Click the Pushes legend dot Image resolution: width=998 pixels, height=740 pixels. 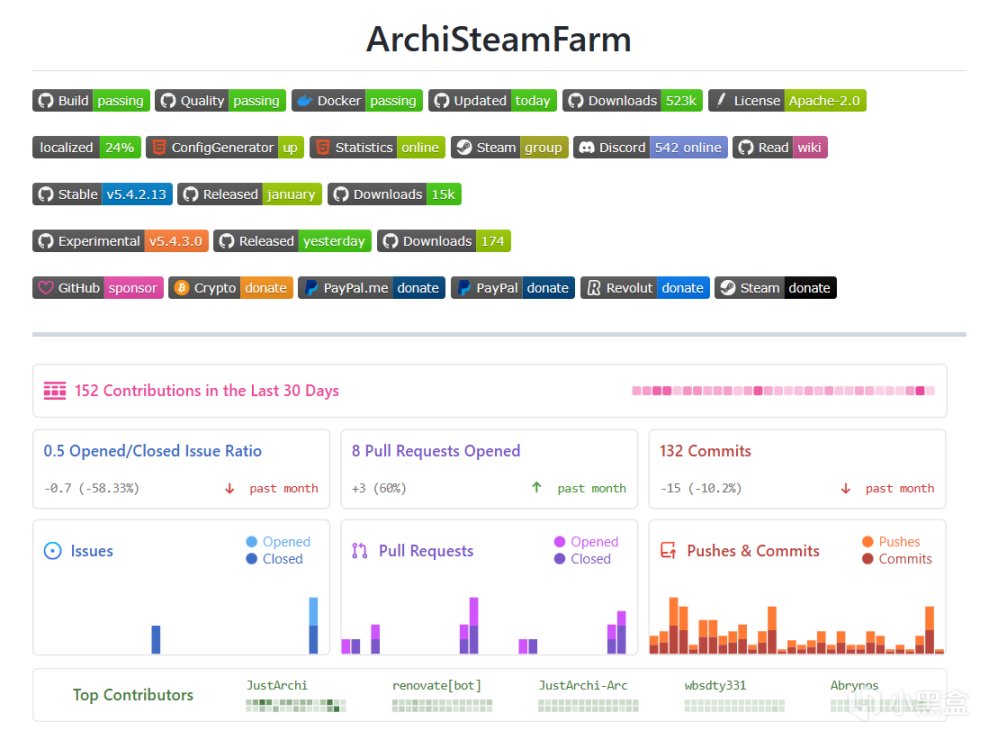click(868, 541)
